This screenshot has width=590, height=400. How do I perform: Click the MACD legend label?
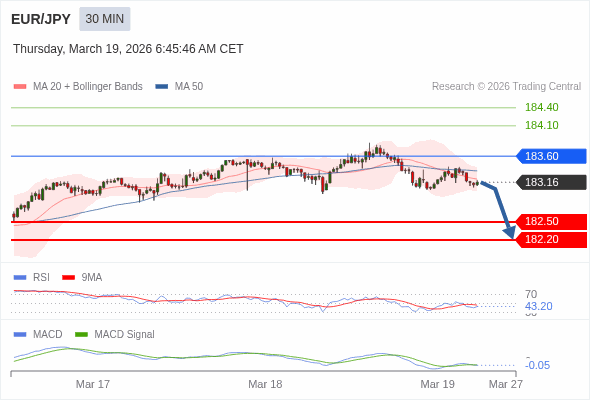(x=48, y=335)
